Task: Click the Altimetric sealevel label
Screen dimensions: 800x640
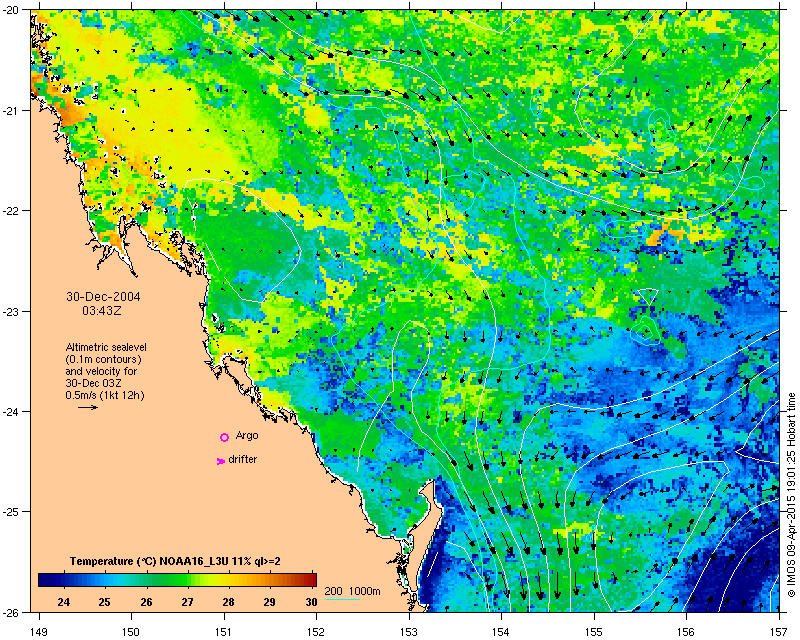Action: pyautogui.click(x=106, y=347)
